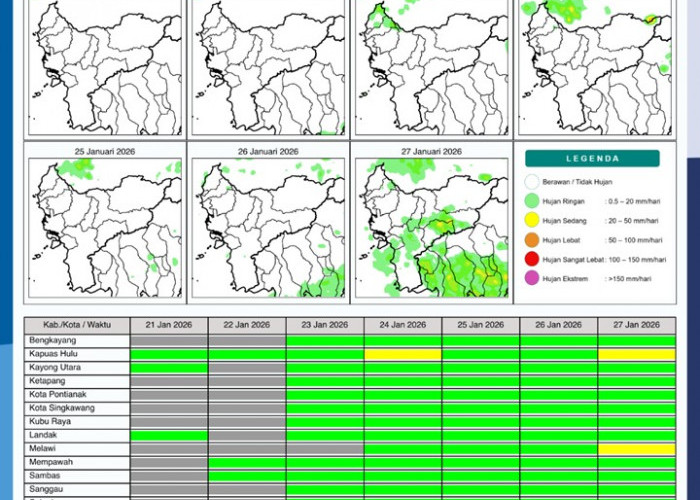Click the 27 Jan 2026 column header
Screen dimensions: 700x500
point(636,325)
